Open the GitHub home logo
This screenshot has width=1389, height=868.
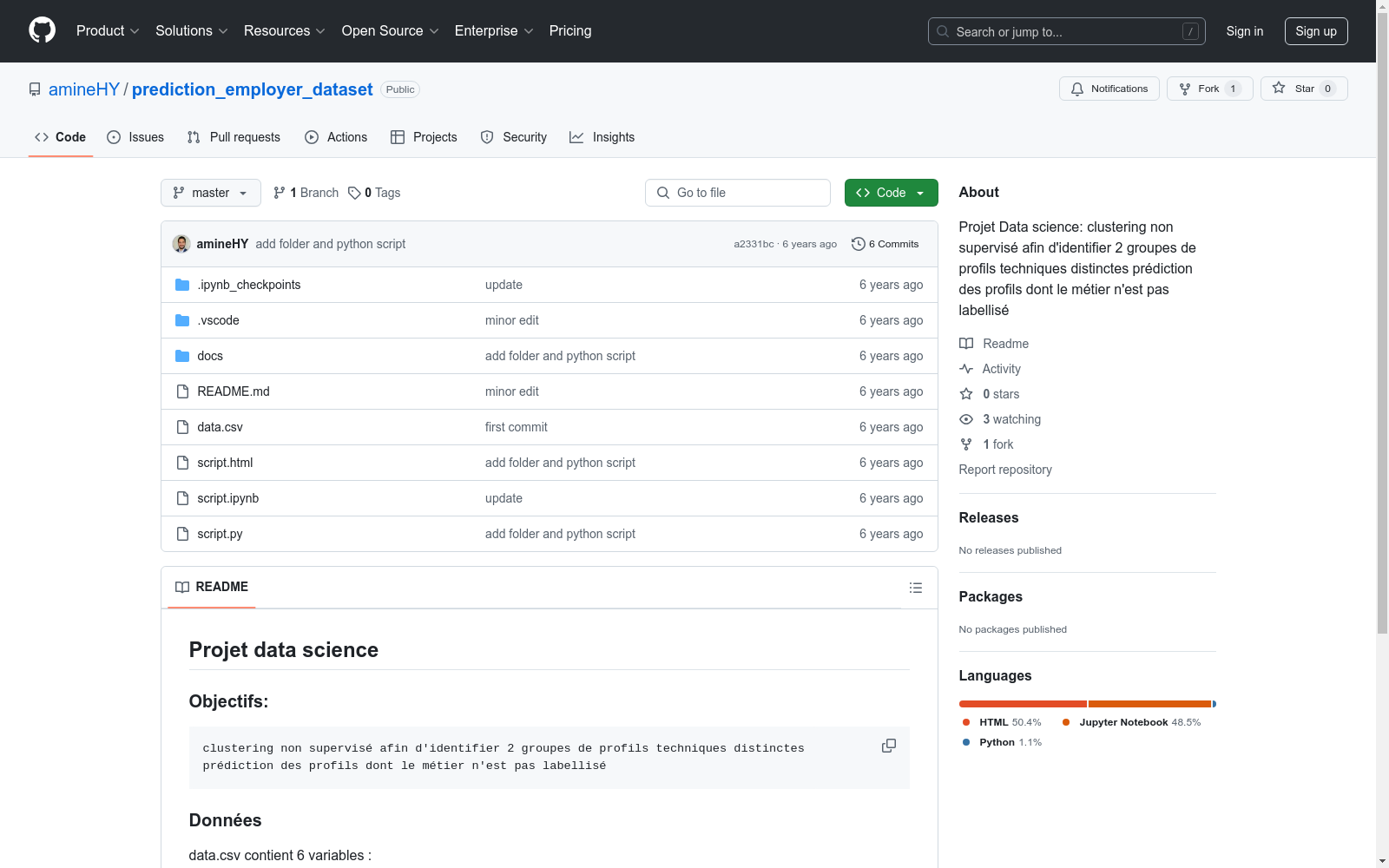(x=42, y=30)
